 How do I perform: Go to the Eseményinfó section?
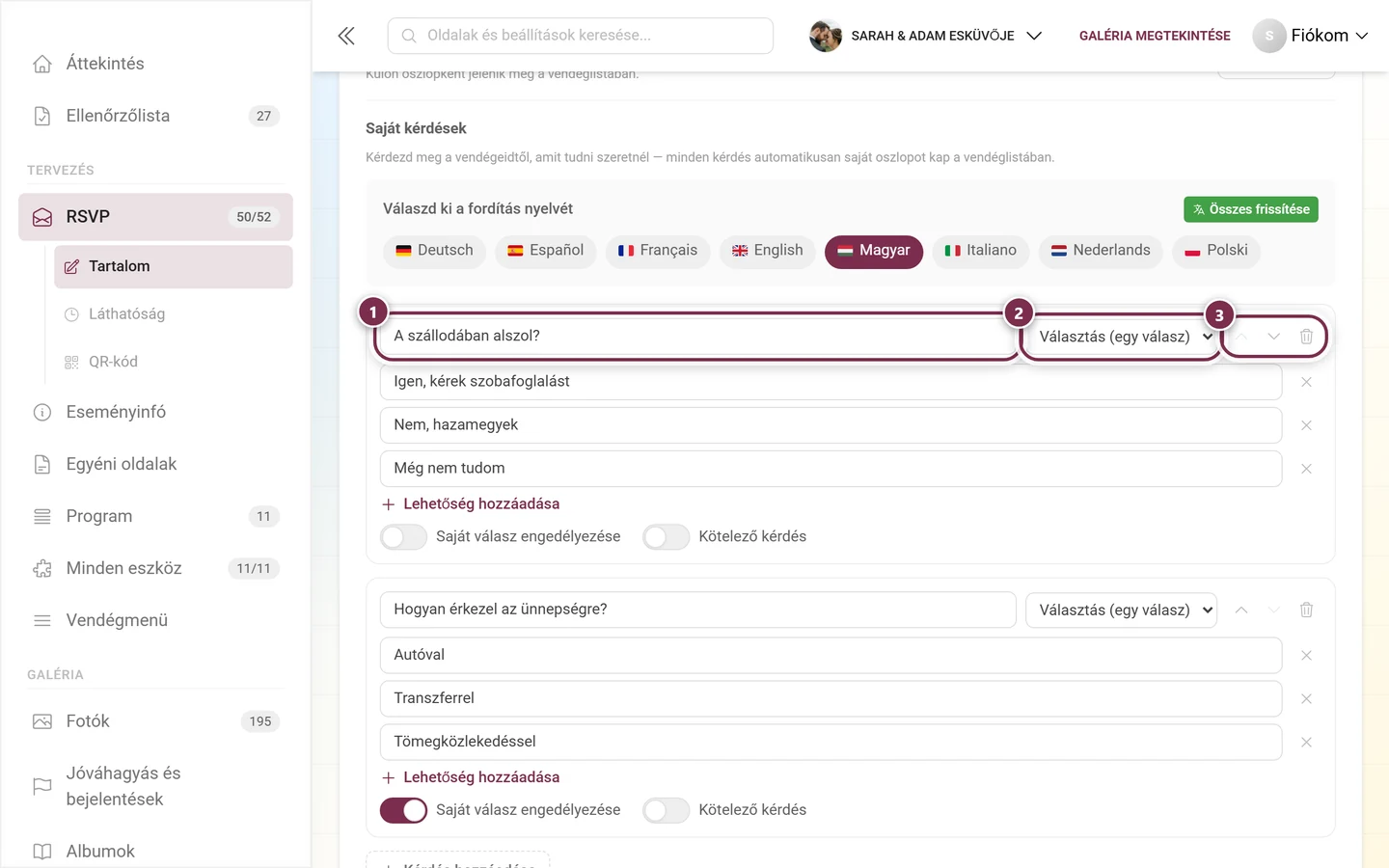coord(155,412)
